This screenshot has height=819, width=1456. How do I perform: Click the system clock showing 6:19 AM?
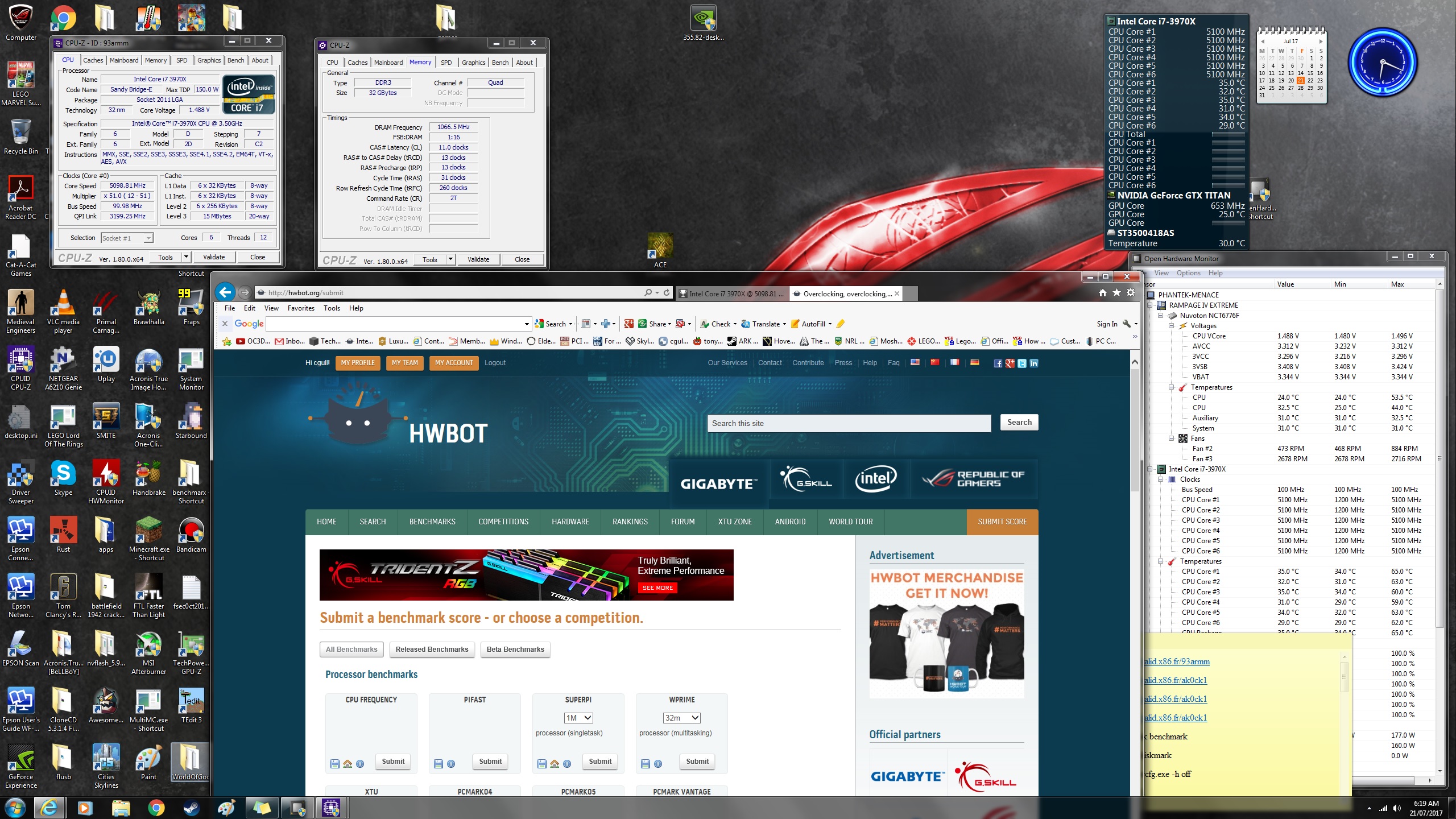pyautogui.click(x=1426, y=804)
